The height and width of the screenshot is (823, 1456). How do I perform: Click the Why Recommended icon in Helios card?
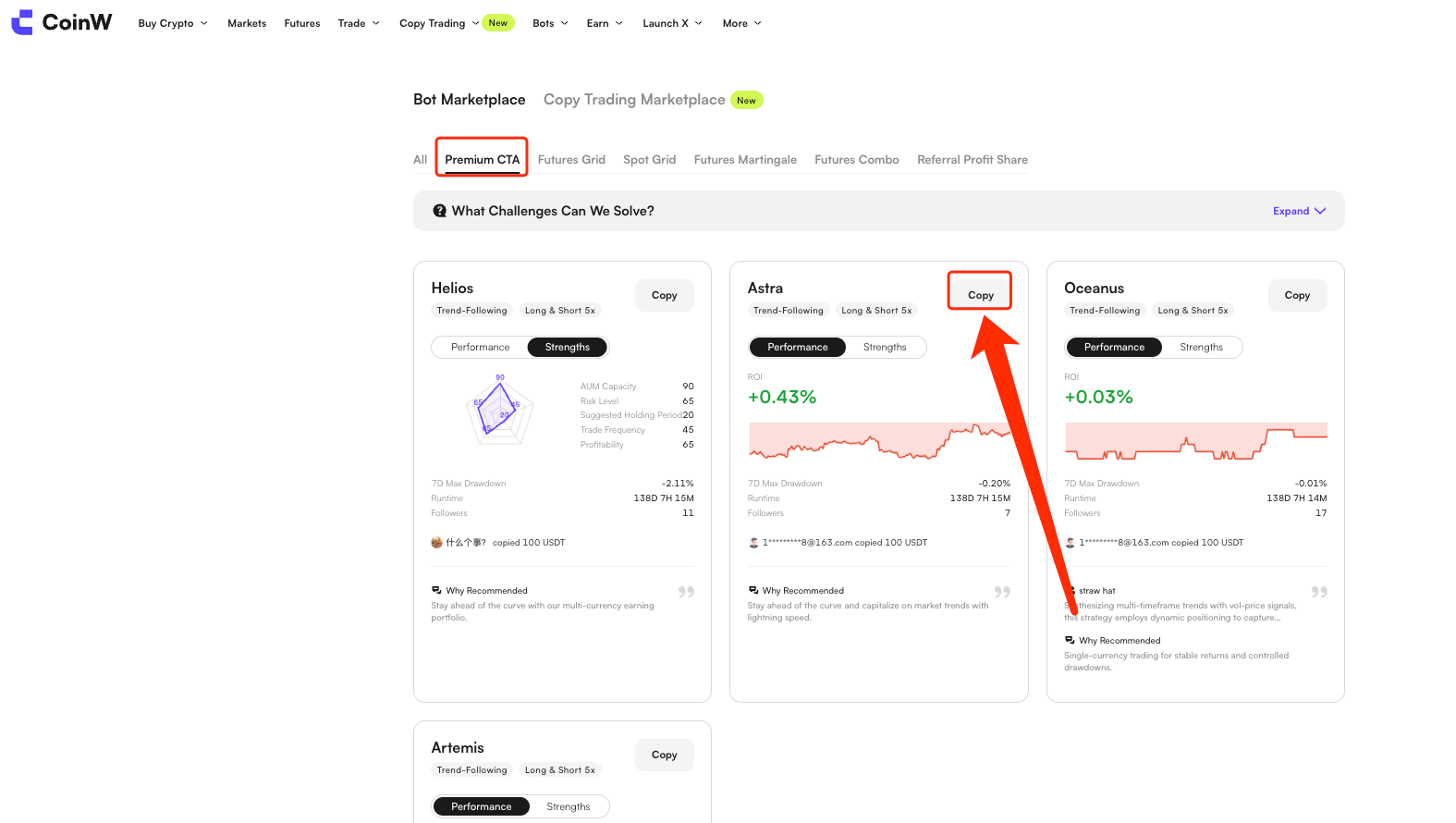436,590
